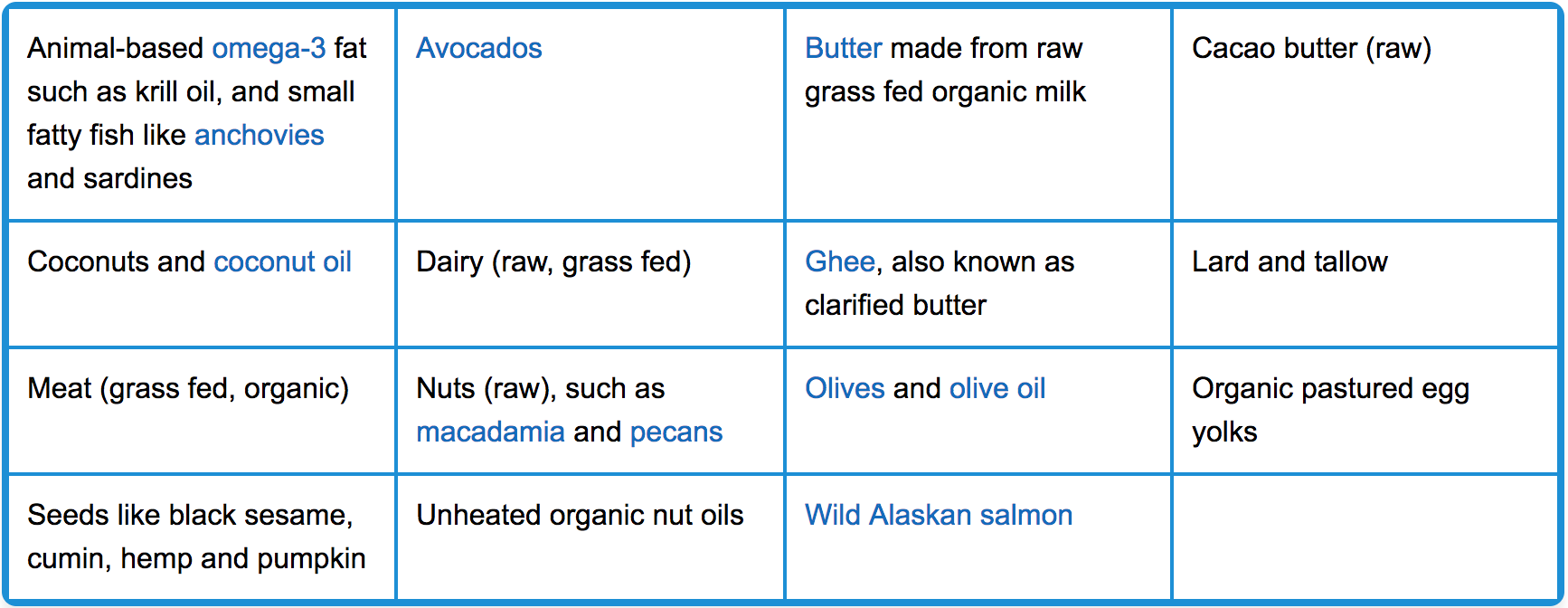
Task: Click the Meat (grass fed, organic) cell
Action: 202,411
